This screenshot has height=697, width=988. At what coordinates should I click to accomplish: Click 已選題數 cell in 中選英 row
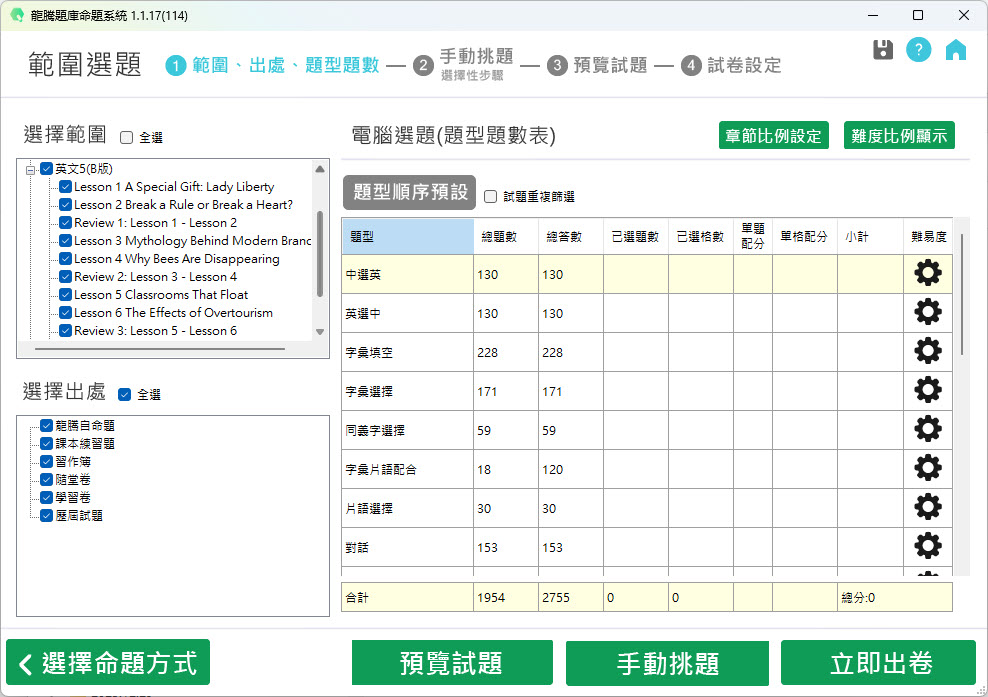636,274
